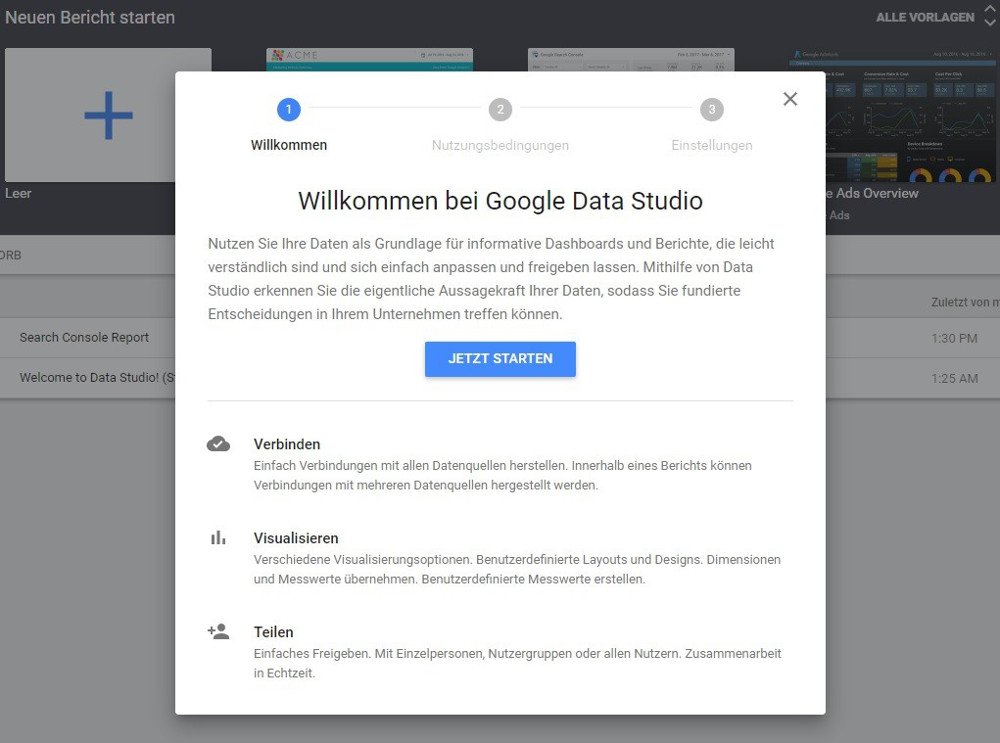
Task: Click the cloud icon beside Verbinden
Action: 218,444
